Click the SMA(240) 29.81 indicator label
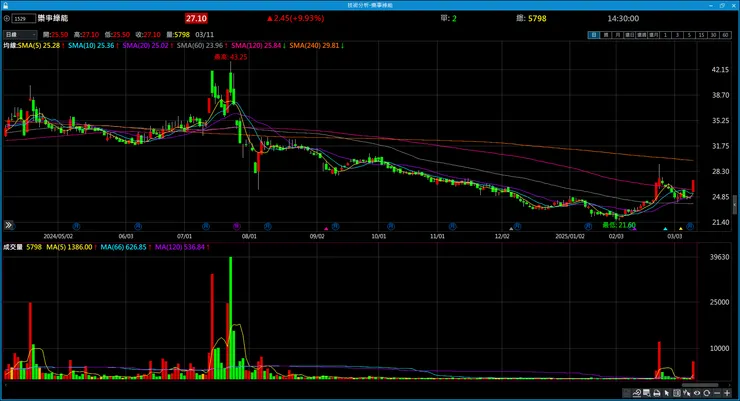 [316, 45]
